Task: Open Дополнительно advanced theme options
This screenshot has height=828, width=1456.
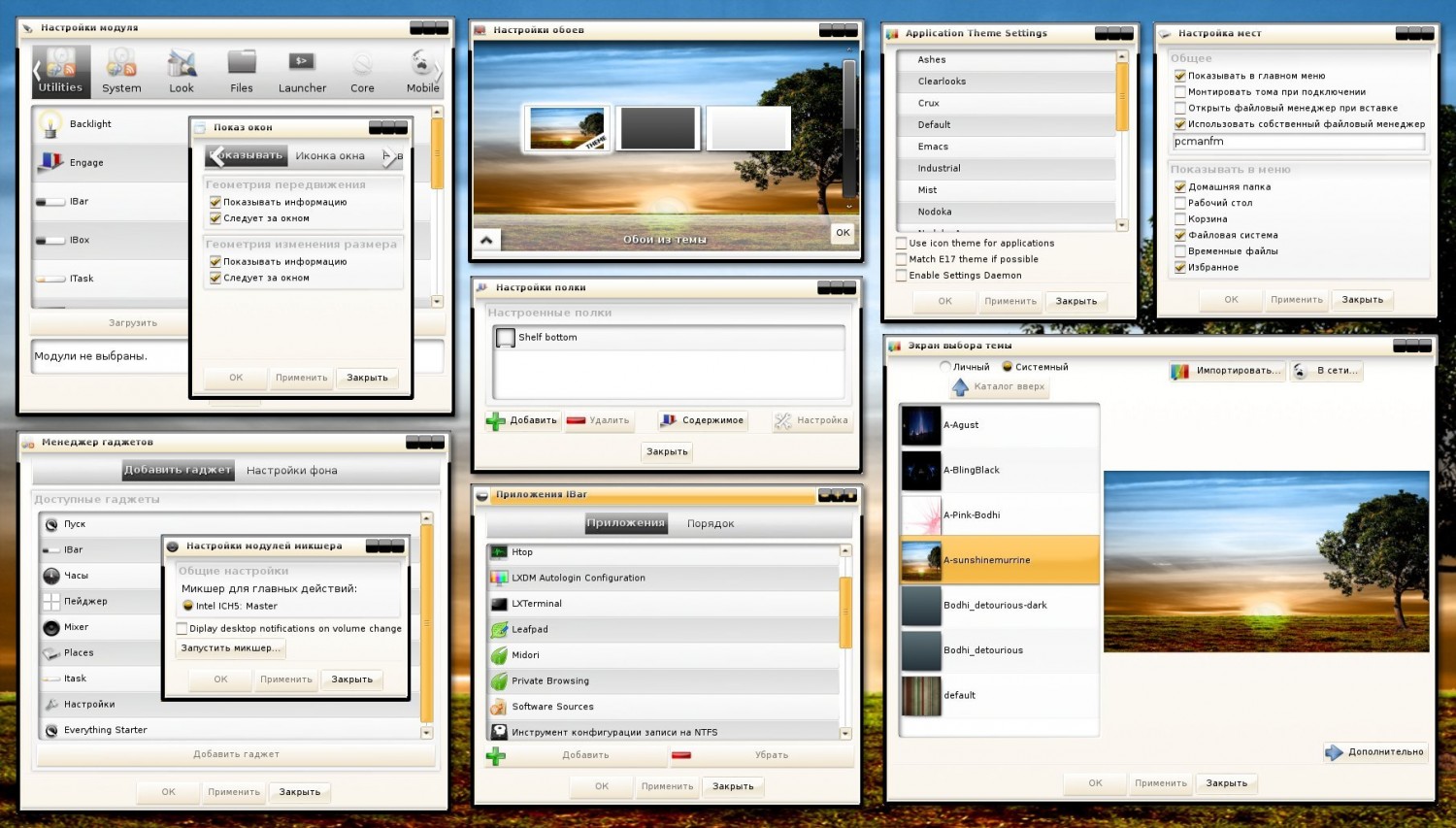Action: (x=1375, y=752)
